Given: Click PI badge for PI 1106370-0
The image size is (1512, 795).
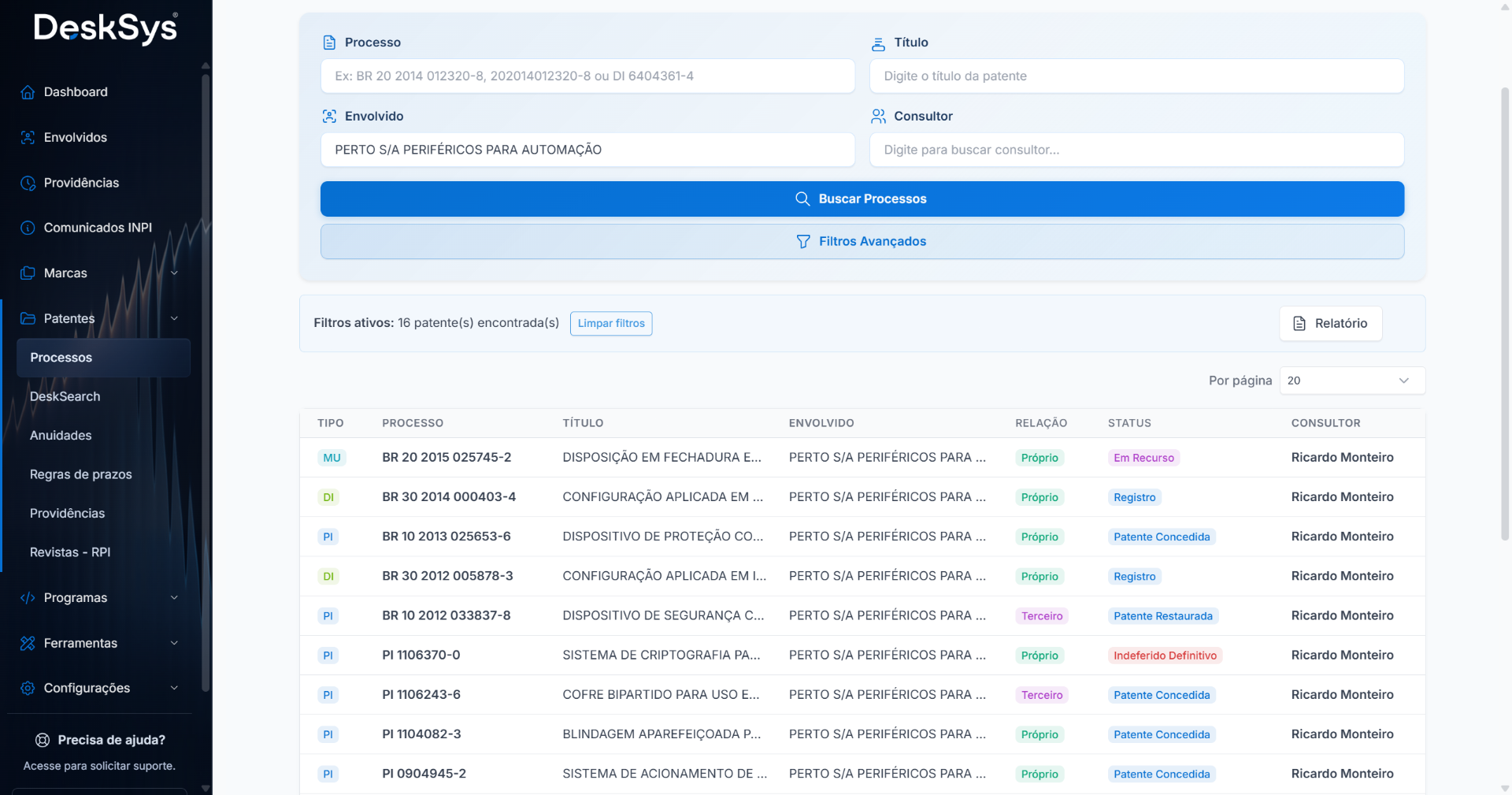Looking at the screenshot, I should pyautogui.click(x=328, y=656).
